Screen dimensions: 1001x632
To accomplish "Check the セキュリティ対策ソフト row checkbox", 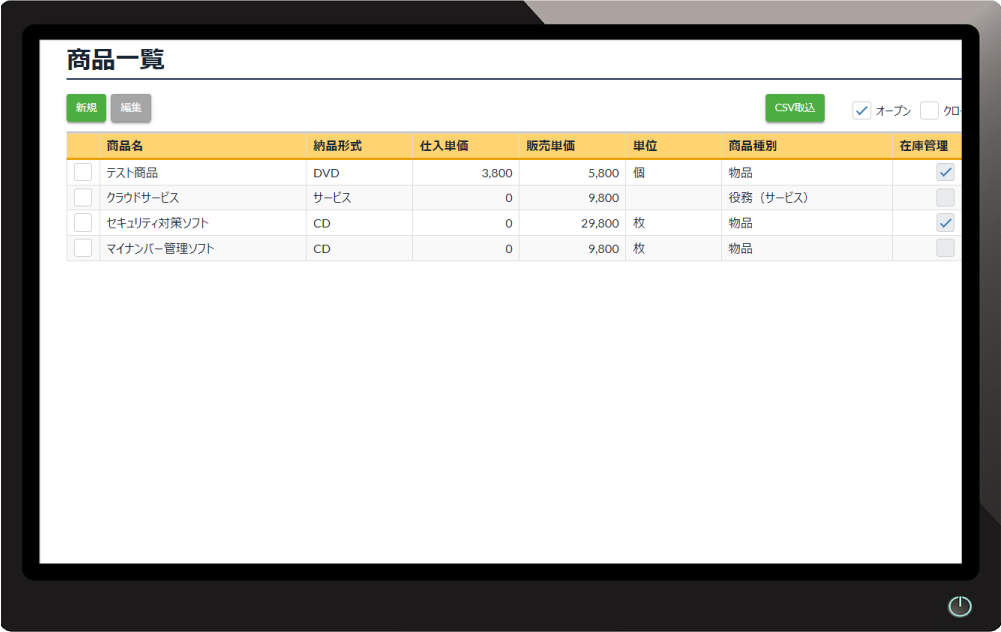I will [83, 223].
